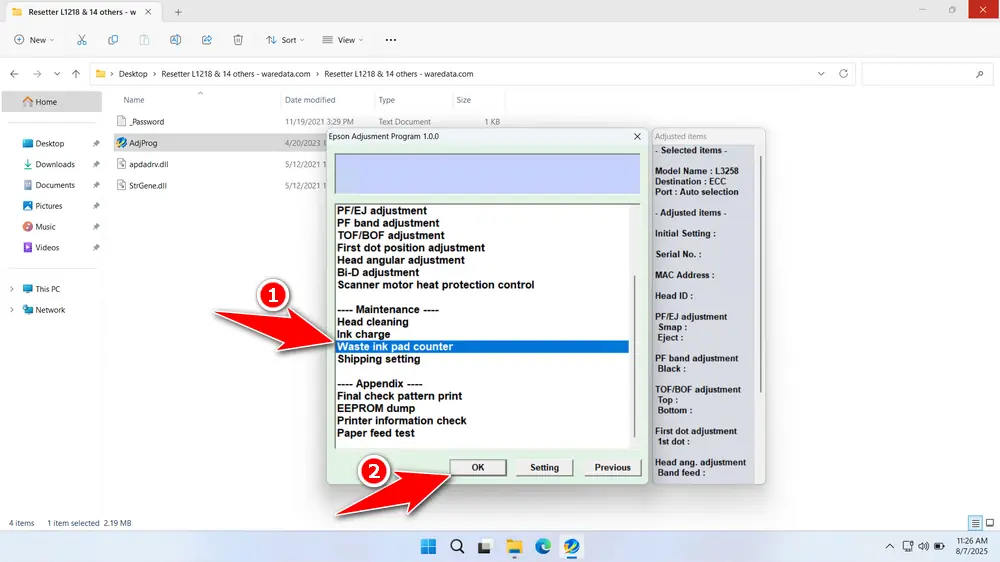This screenshot has height=562, width=1000.
Task: Sort files by Date modified column
Action: coord(310,100)
